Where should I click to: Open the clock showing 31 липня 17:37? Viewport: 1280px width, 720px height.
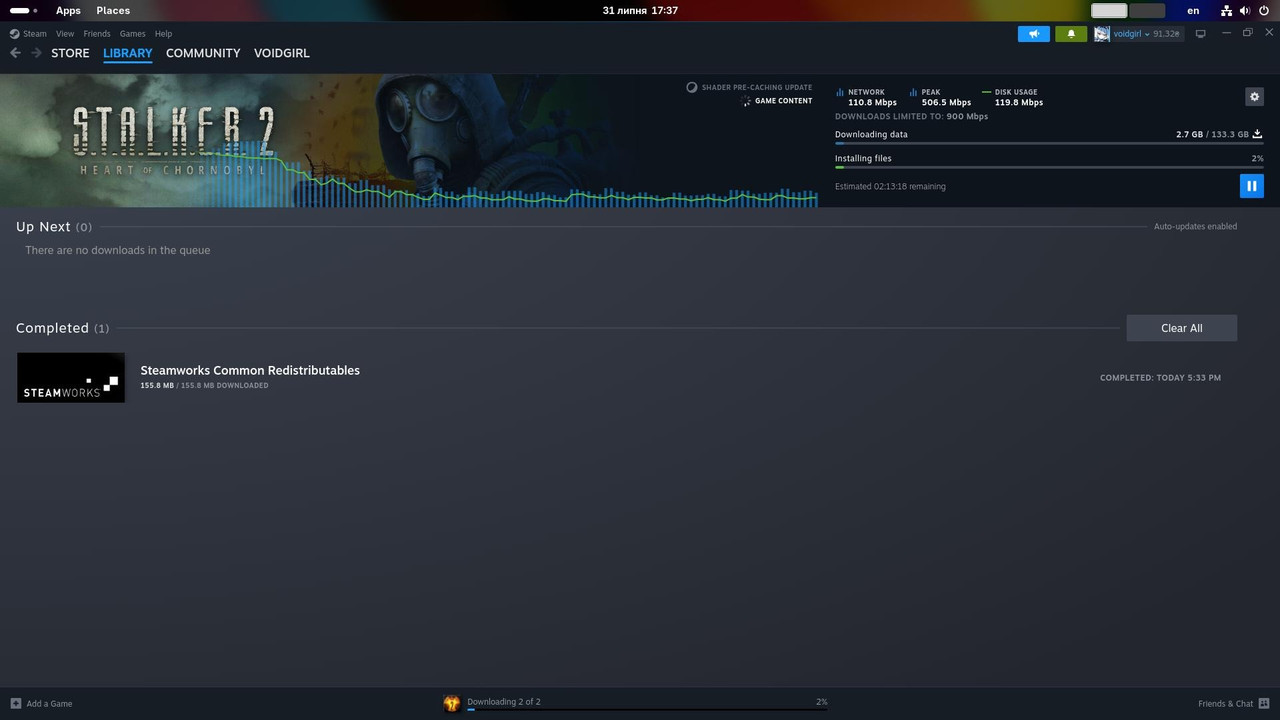(x=640, y=10)
